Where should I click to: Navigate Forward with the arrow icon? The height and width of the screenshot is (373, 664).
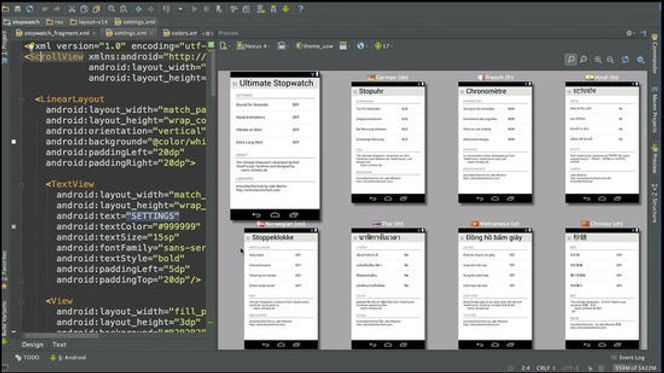[x=151, y=8]
